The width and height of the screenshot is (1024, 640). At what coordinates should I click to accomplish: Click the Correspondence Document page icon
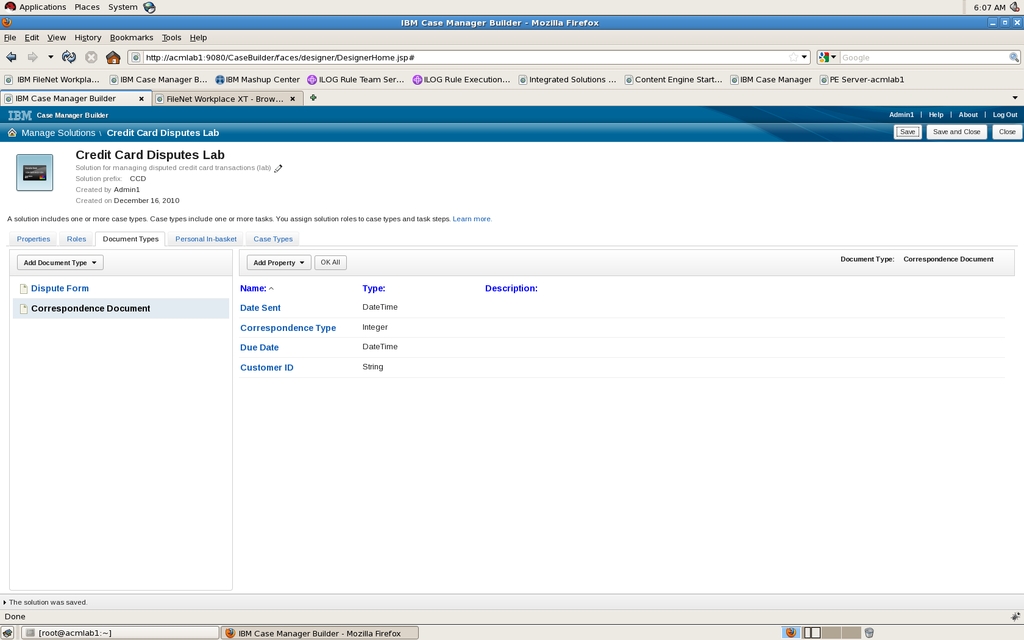tap(24, 309)
